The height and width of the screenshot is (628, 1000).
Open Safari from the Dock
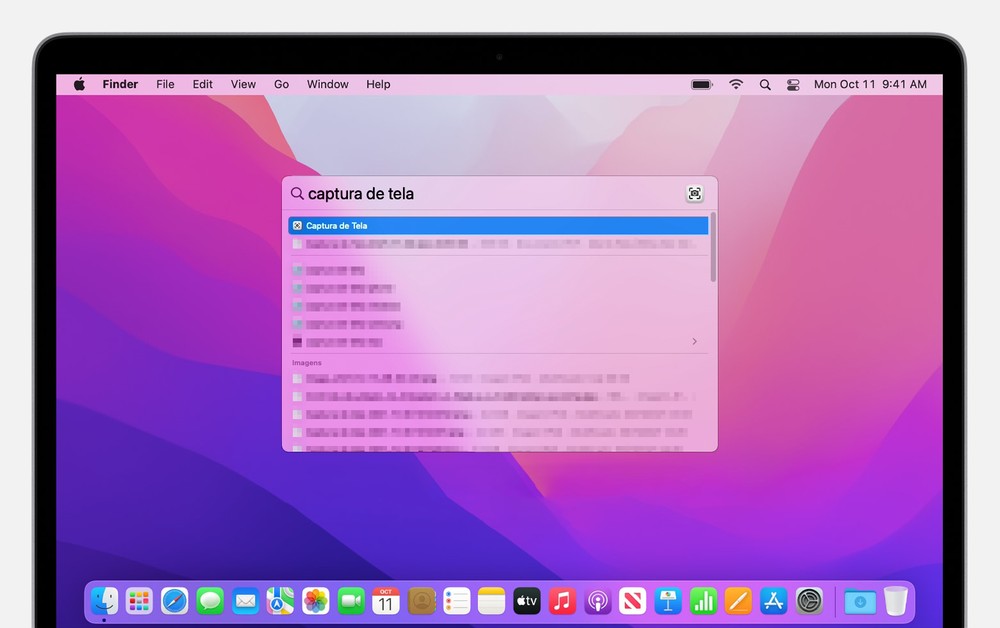coord(175,601)
